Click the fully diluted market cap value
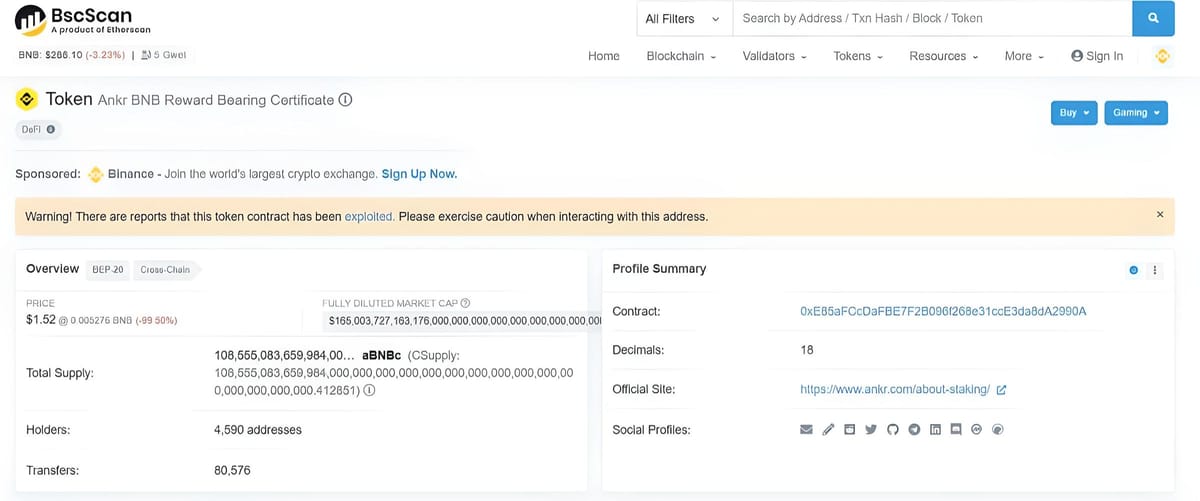The height and width of the screenshot is (501, 1200). click(x=464, y=322)
